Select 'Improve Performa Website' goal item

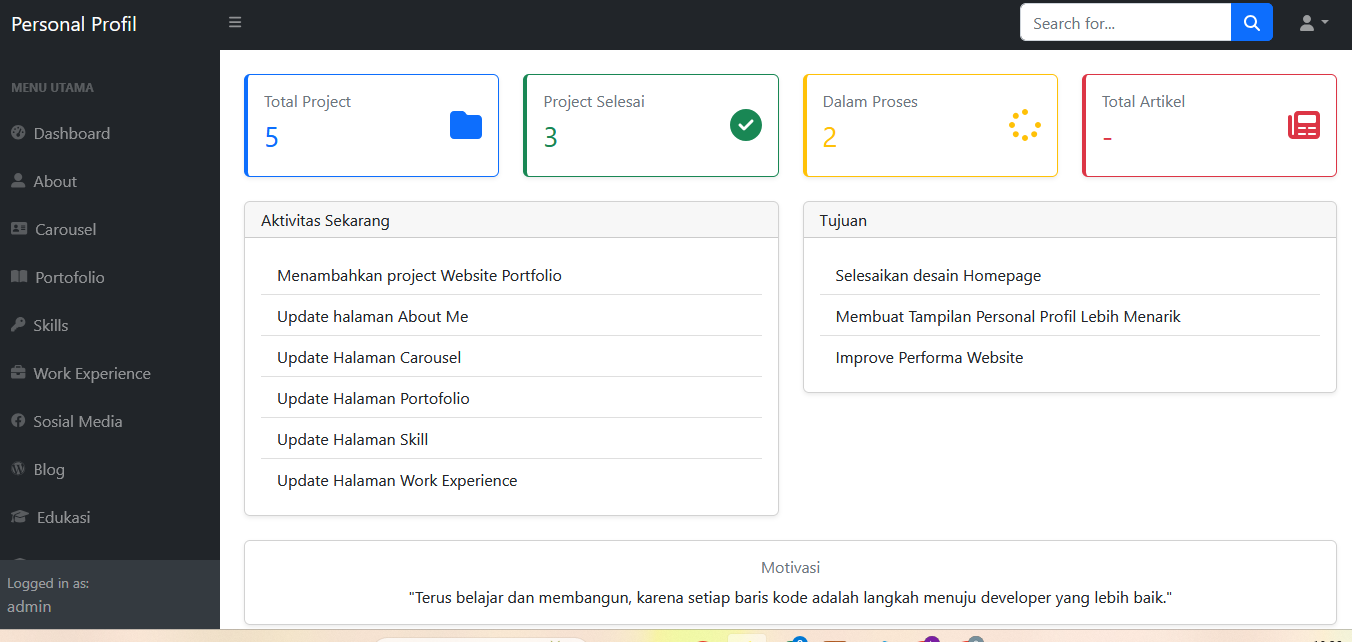(x=929, y=358)
